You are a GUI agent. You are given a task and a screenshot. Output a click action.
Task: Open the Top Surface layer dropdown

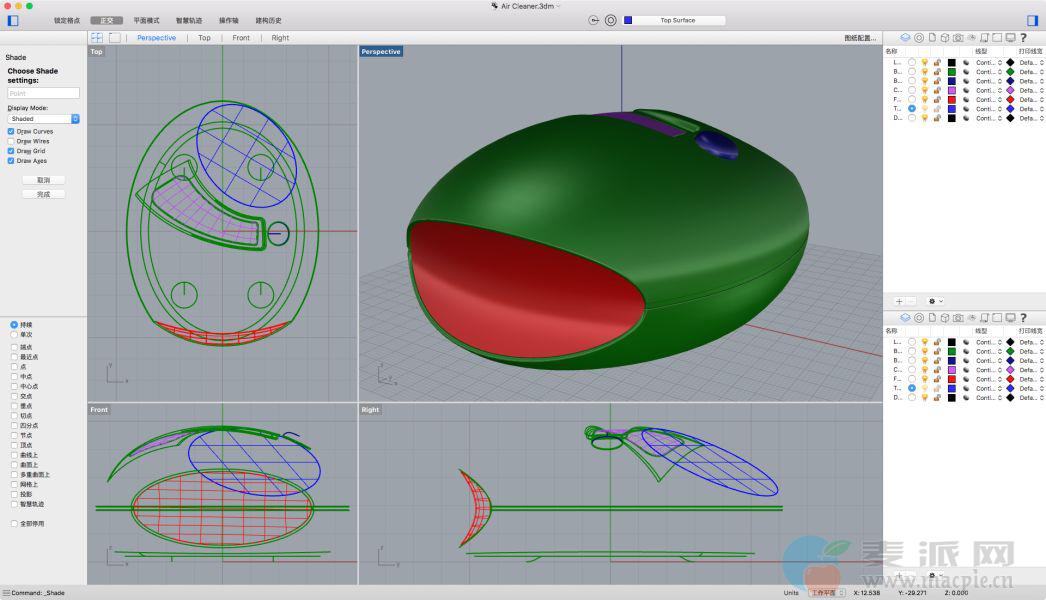click(676, 20)
